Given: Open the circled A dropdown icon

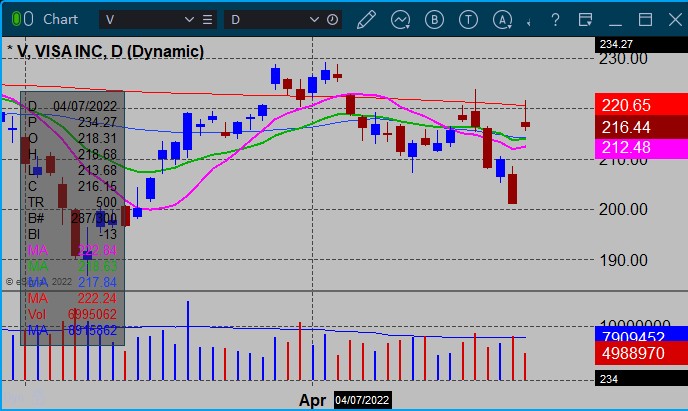Looking at the screenshot, I should pyautogui.click(x=502, y=20).
